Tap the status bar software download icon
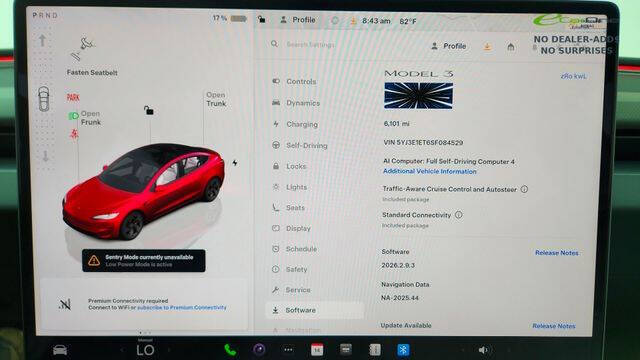Image resolution: width=640 pixels, height=360 pixels. tap(353, 20)
